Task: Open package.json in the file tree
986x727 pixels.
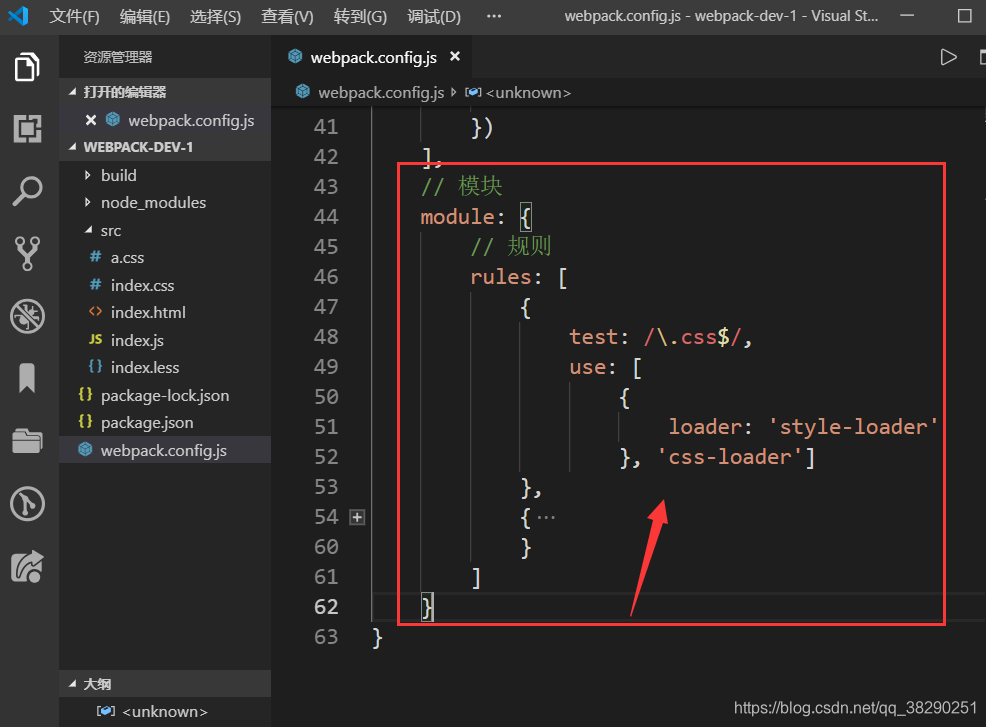Action: tap(147, 423)
